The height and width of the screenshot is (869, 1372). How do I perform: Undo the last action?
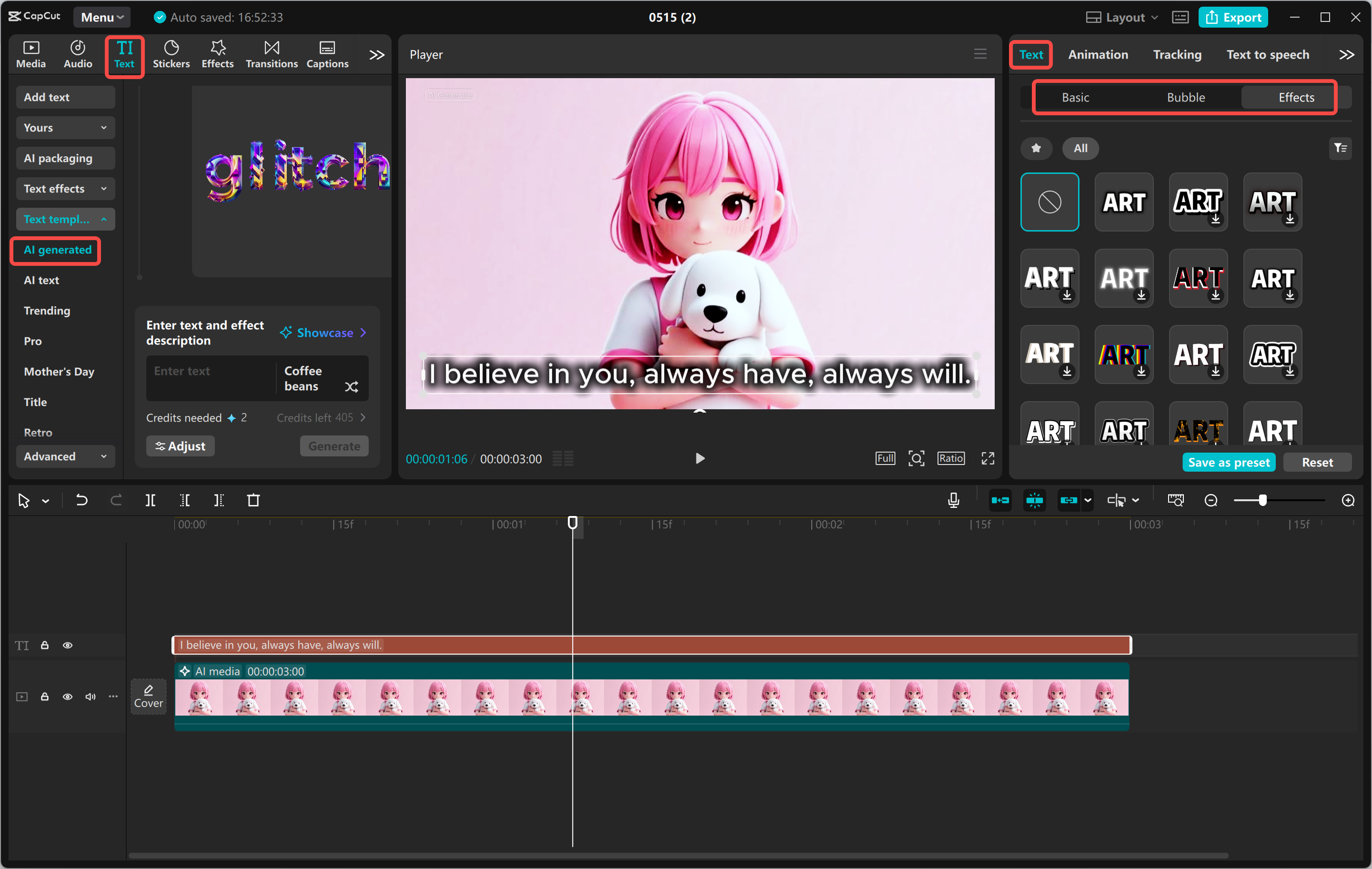81,500
